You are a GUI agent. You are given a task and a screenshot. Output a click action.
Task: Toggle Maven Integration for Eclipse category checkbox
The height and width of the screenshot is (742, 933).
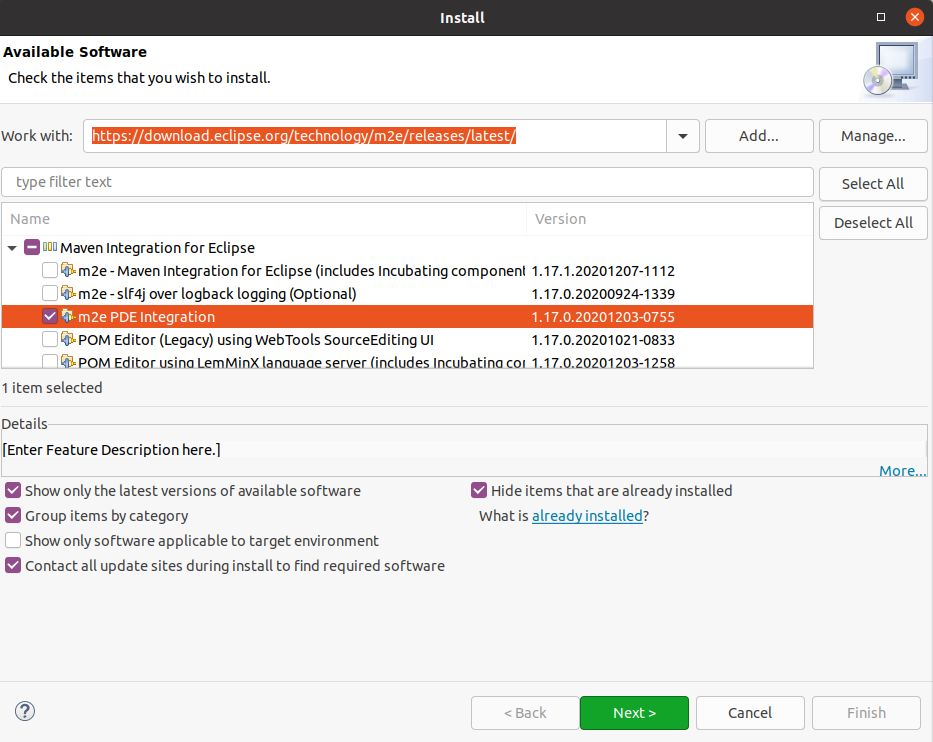[x=32, y=247]
